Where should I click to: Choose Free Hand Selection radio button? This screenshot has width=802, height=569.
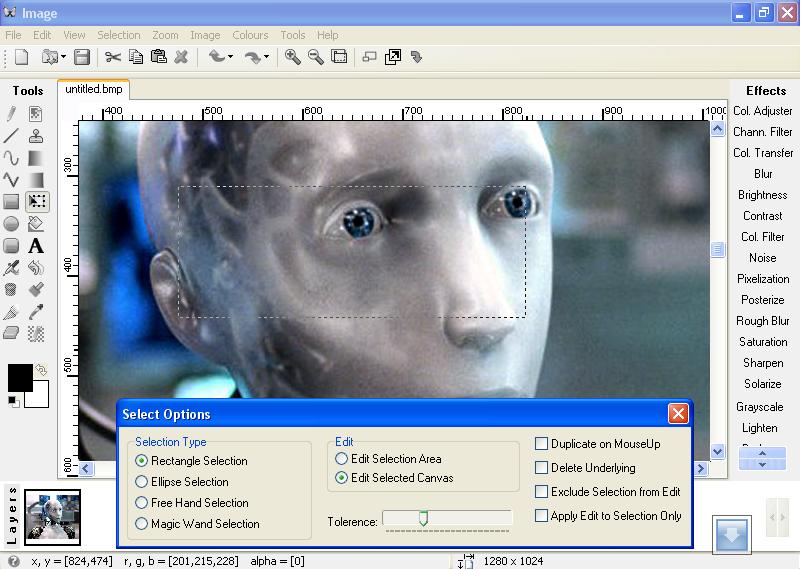(141, 502)
